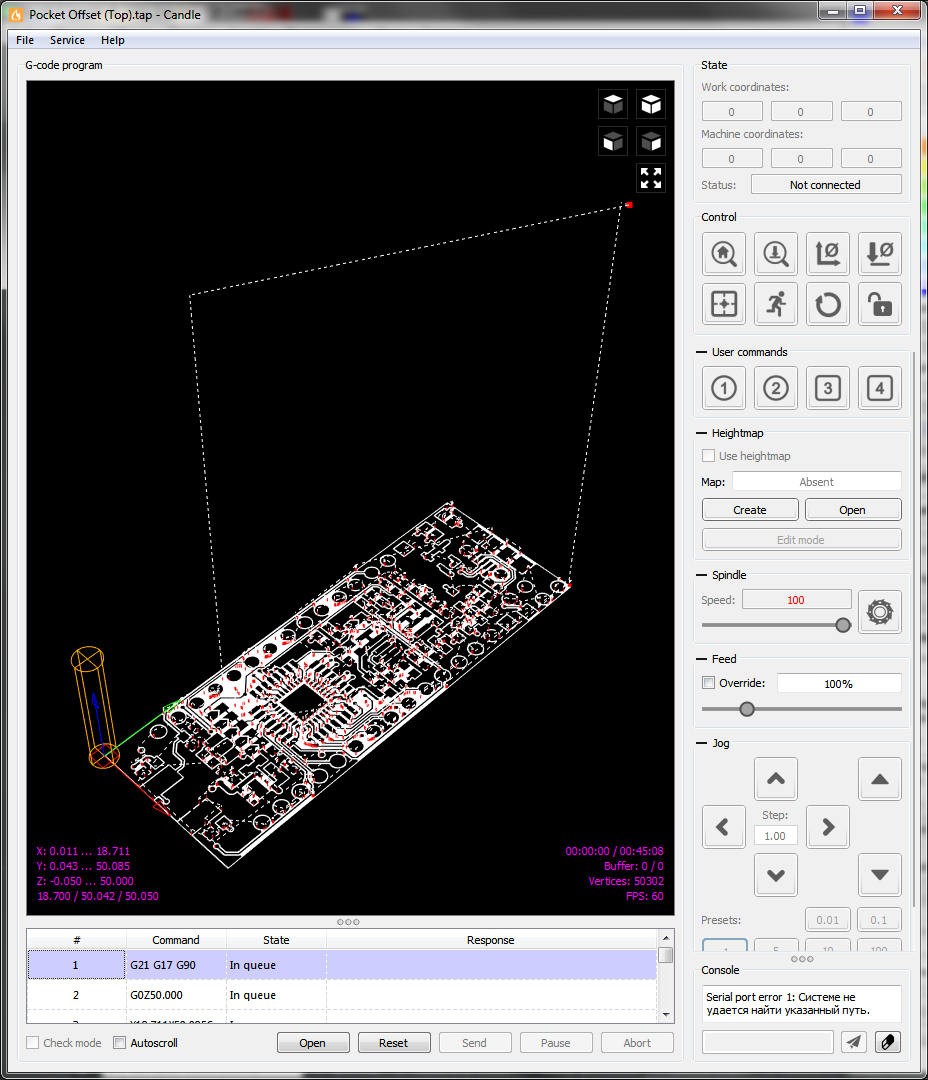Enable the Autoscroll checkbox
The image size is (928, 1080).
[x=119, y=1043]
